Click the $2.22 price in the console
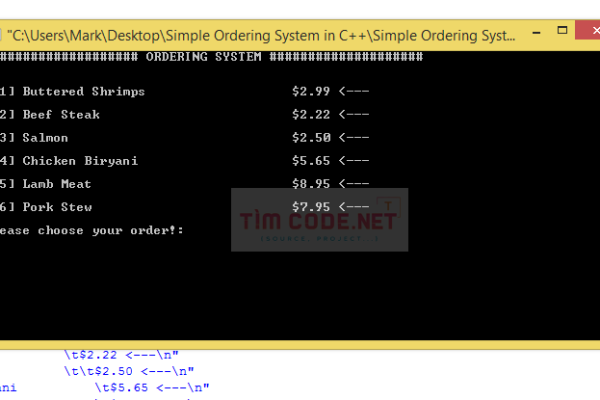The width and height of the screenshot is (600, 400). (311, 114)
